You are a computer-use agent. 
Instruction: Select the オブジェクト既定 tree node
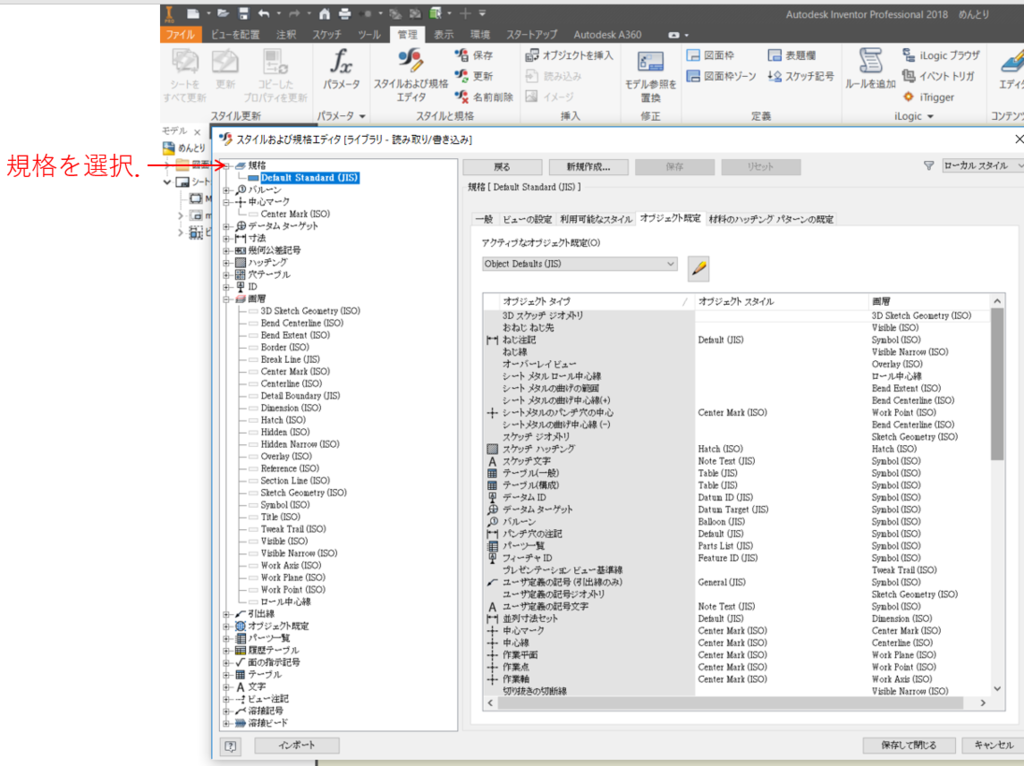tap(278, 626)
